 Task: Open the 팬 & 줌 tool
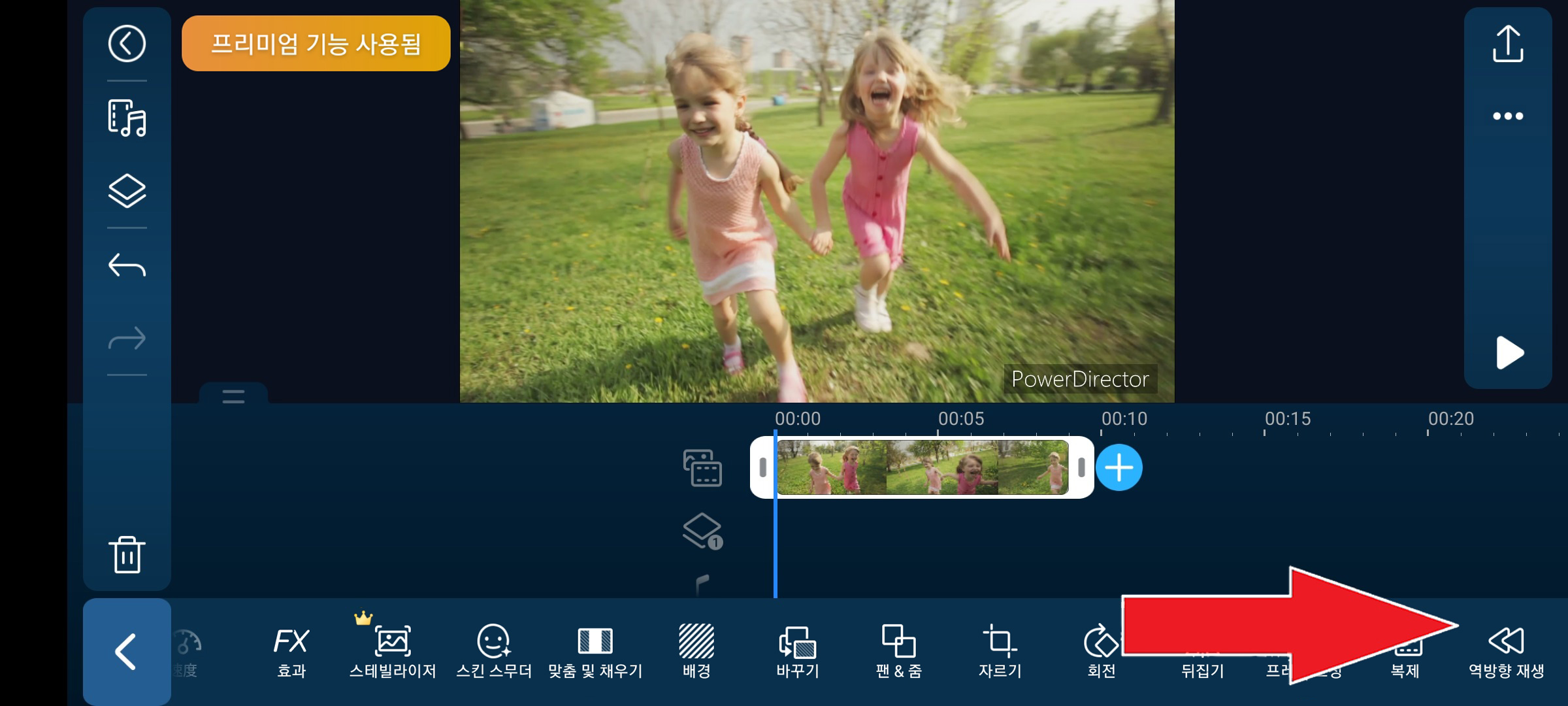tap(899, 650)
